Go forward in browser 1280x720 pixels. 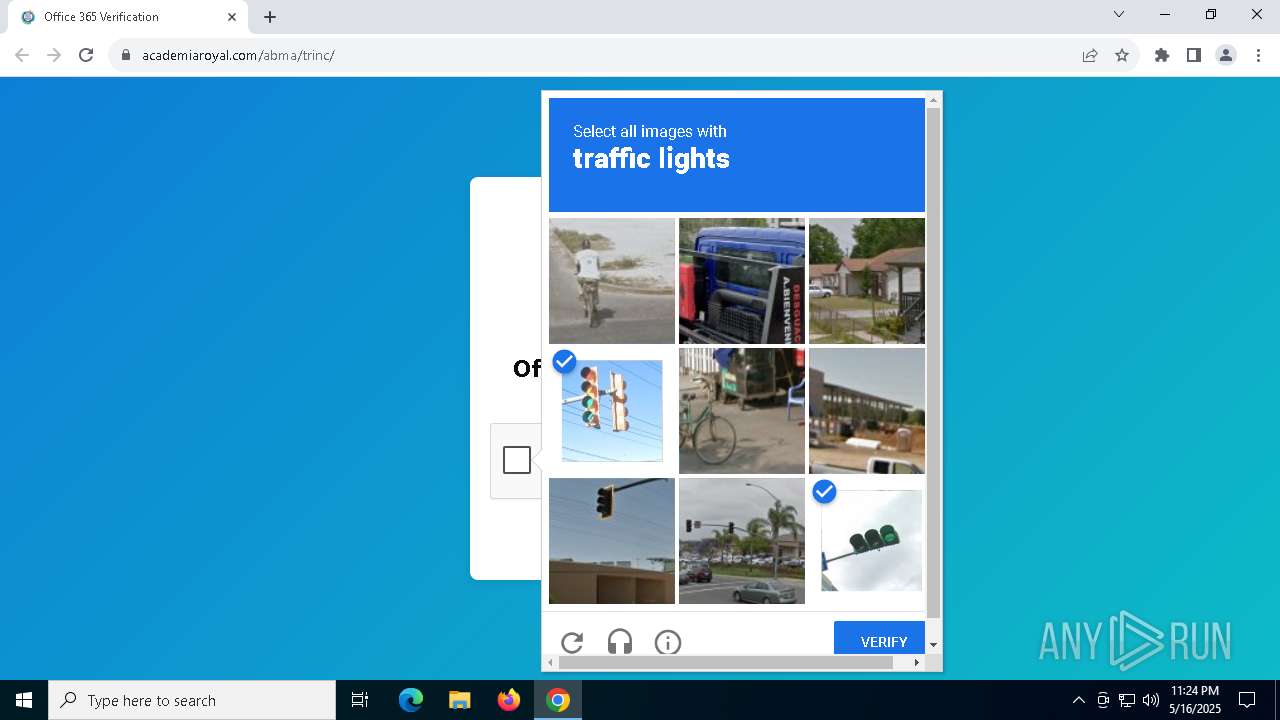pos(54,55)
